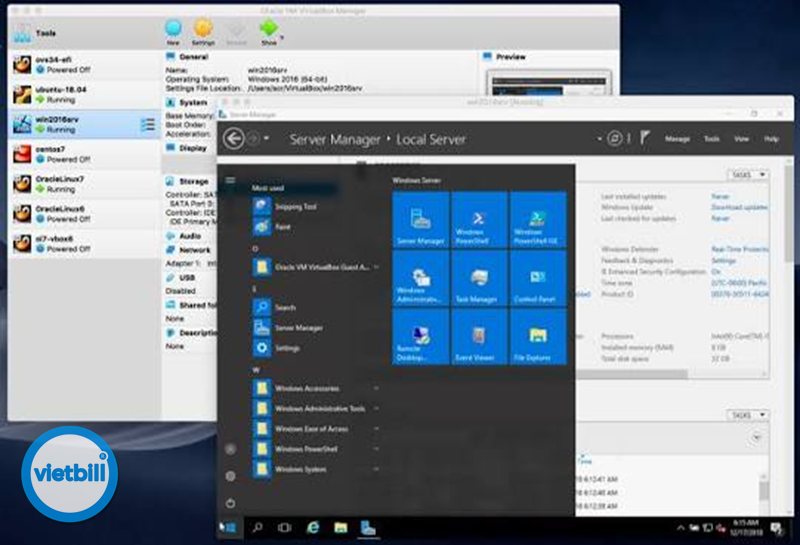The height and width of the screenshot is (545, 800).
Task: Open the Help menu
Action: [771, 139]
